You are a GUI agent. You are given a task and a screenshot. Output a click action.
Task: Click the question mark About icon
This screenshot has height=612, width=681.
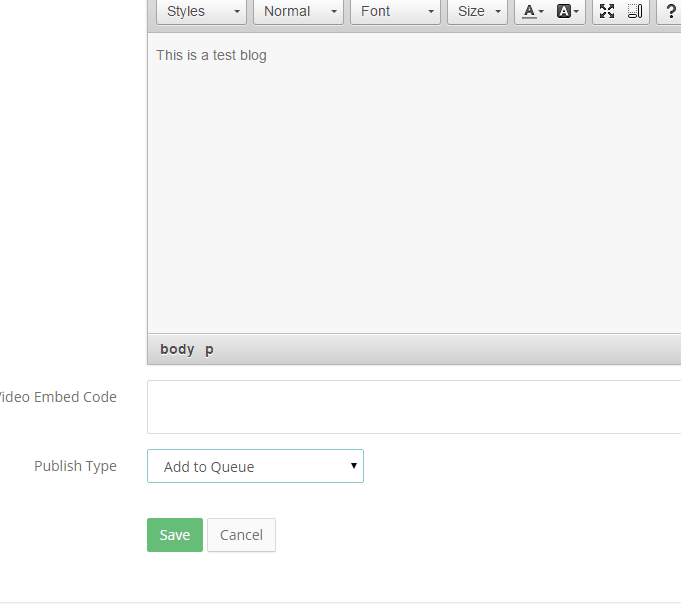pyautogui.click(x=670, y=11)
